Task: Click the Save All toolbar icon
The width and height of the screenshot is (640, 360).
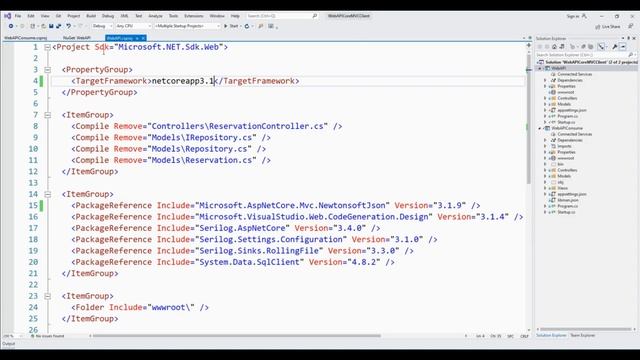Action: [58, 26]
